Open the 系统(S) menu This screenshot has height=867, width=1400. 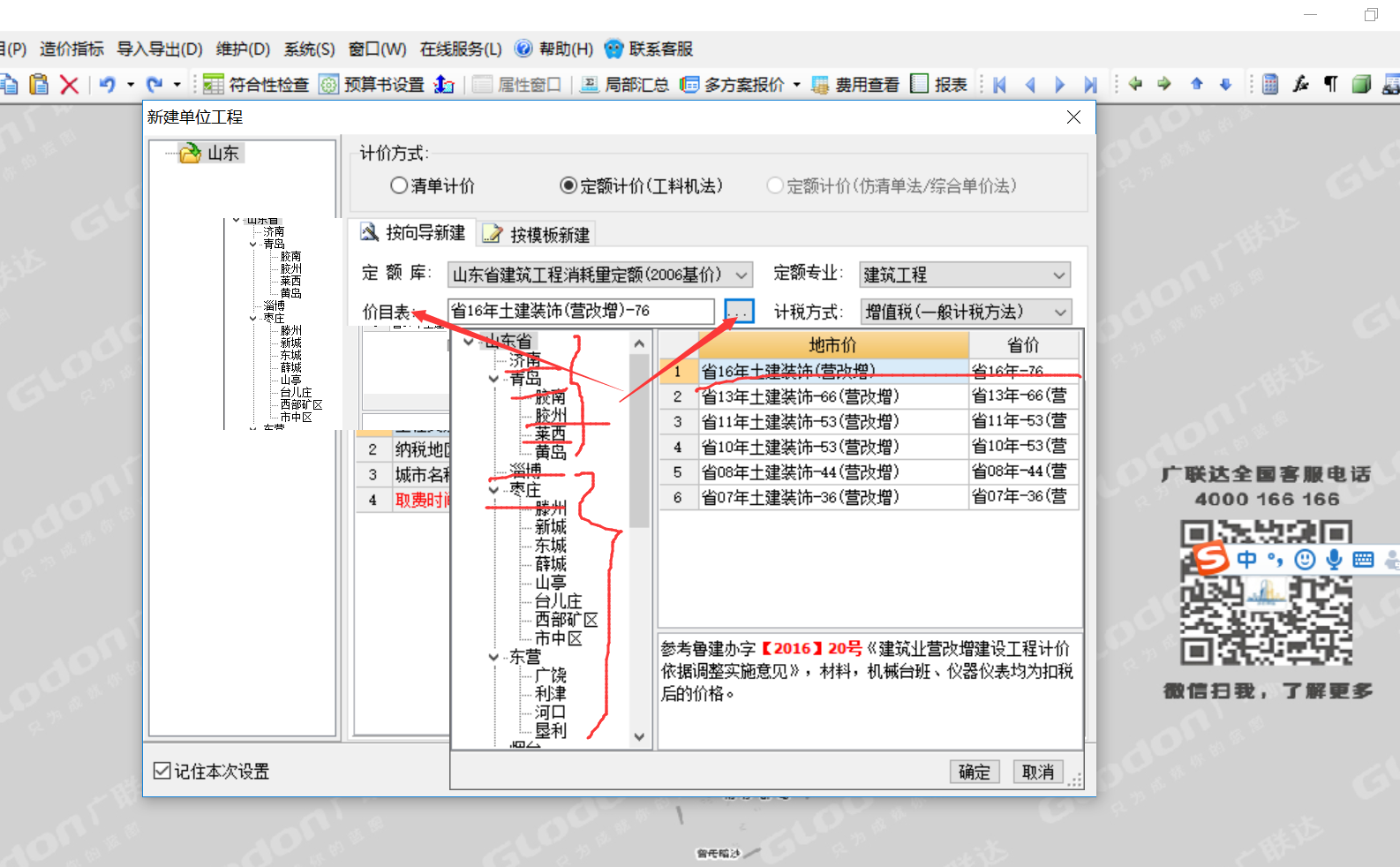coord(309,49)
